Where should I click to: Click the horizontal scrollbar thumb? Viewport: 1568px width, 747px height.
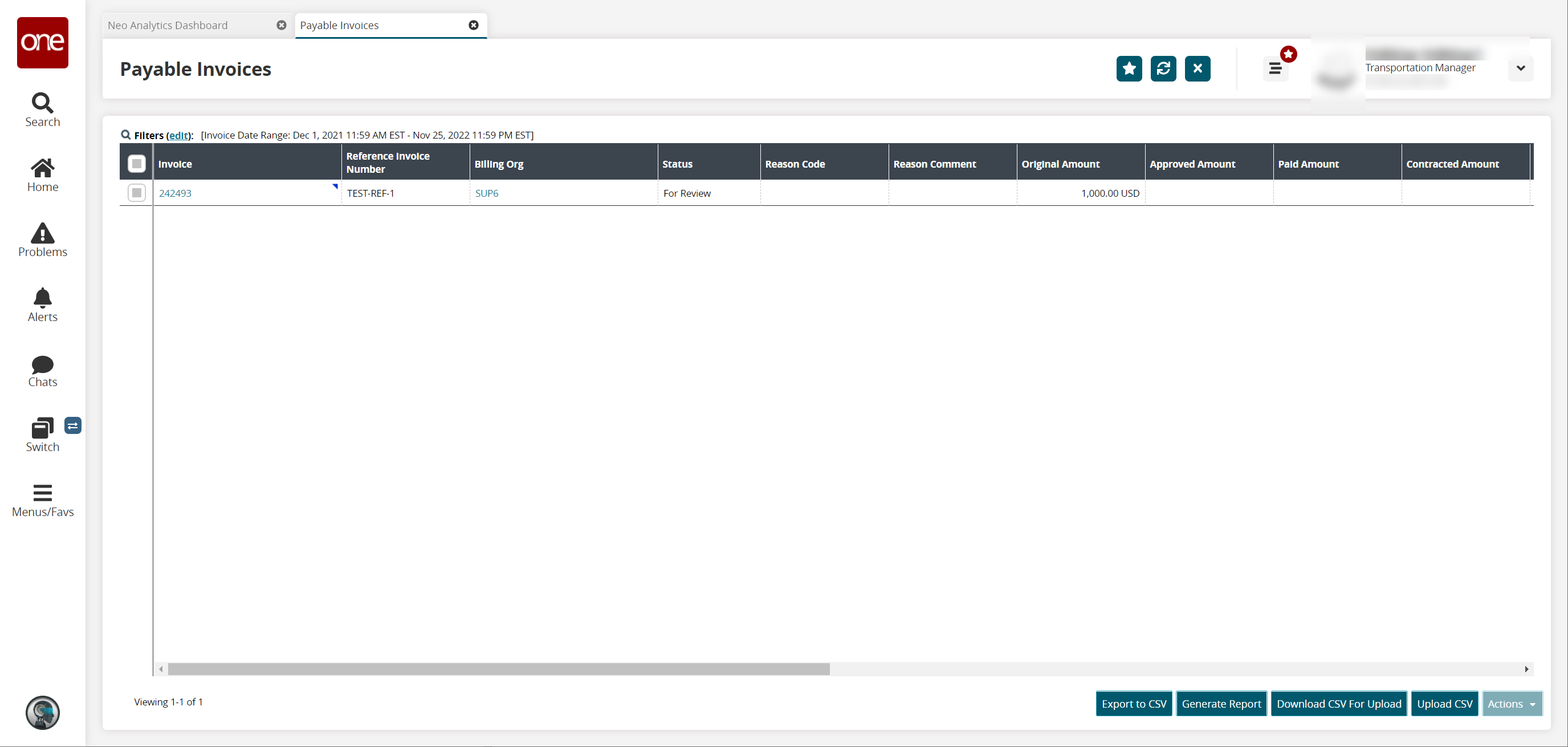(499, 669)
